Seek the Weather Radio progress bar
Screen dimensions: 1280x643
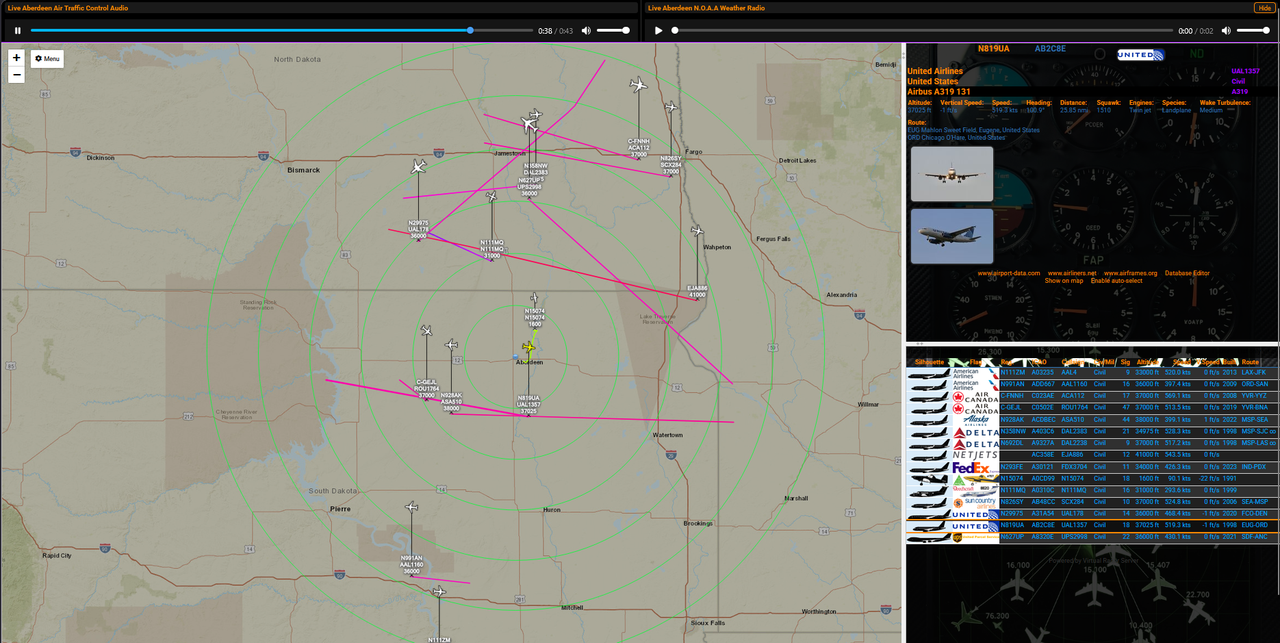point(922,30)
